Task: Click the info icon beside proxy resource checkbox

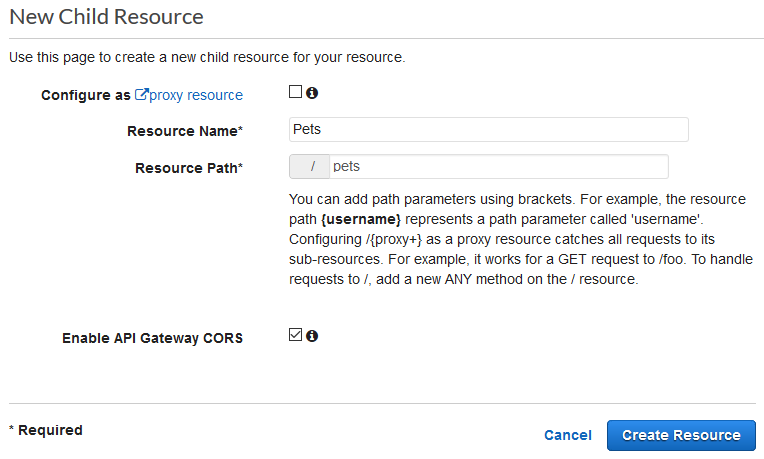Action: click(312, 93)
